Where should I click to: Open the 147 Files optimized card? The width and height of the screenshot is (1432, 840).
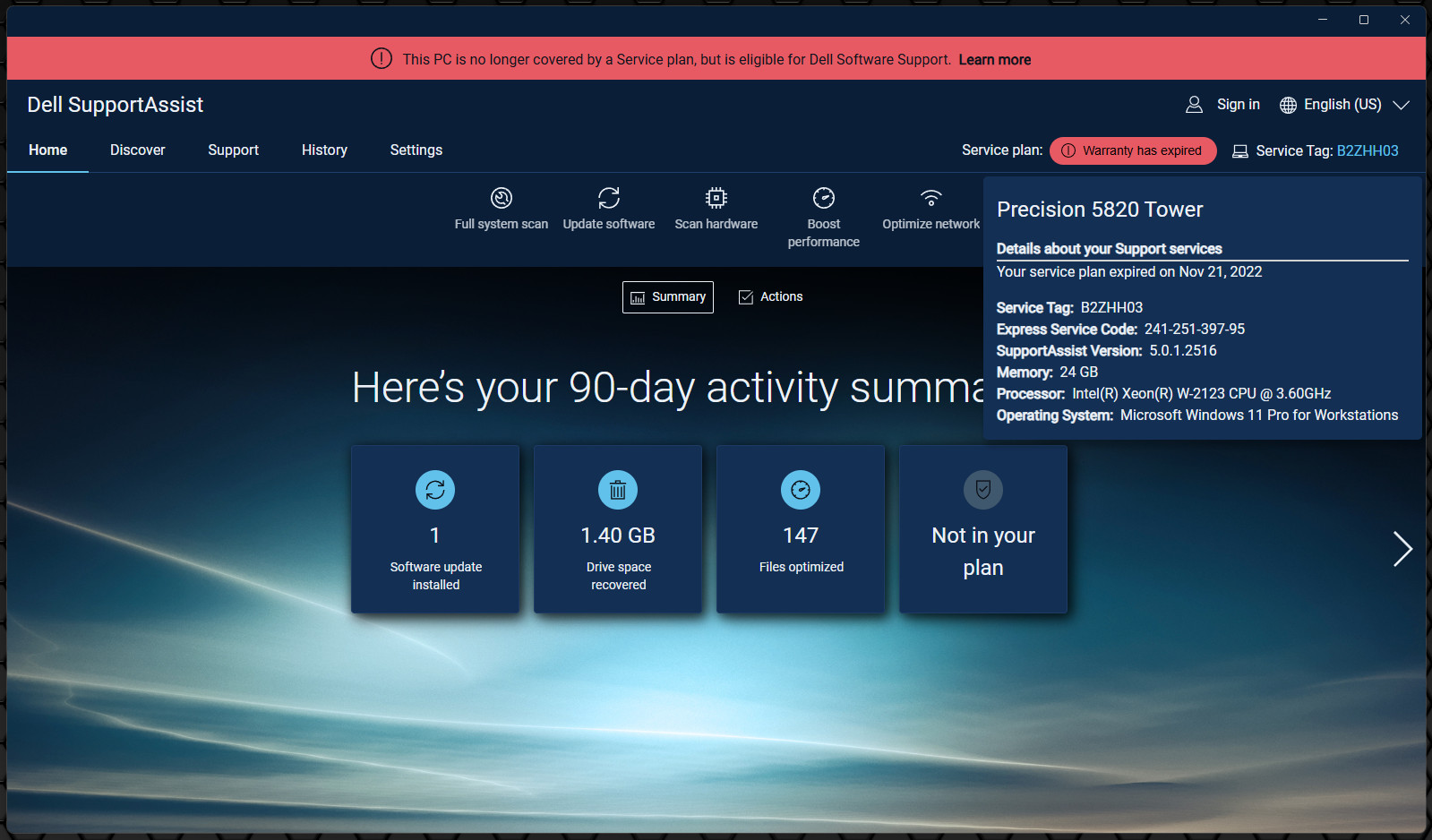[x=801, y=529]
